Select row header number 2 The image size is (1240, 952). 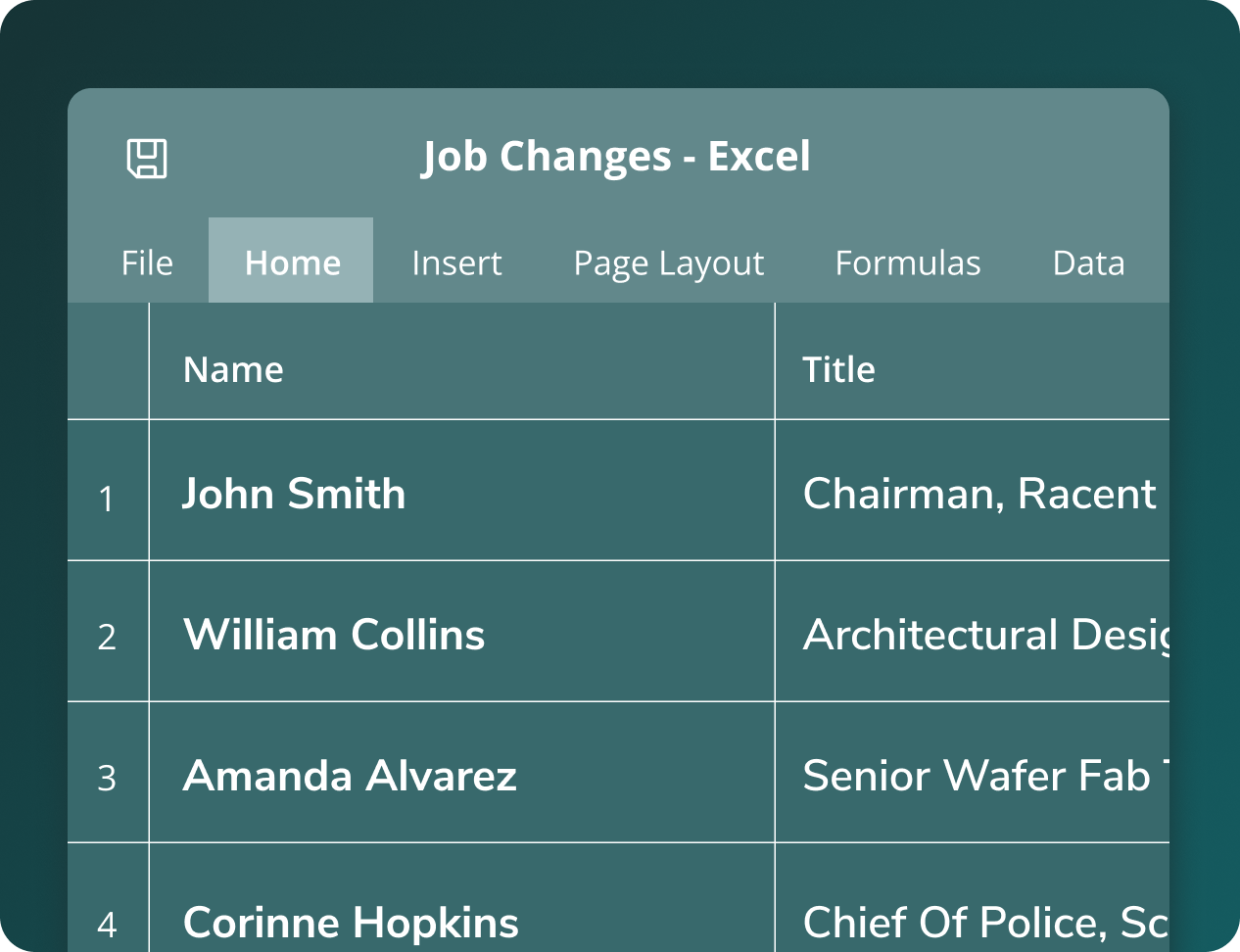pos(107,637)
